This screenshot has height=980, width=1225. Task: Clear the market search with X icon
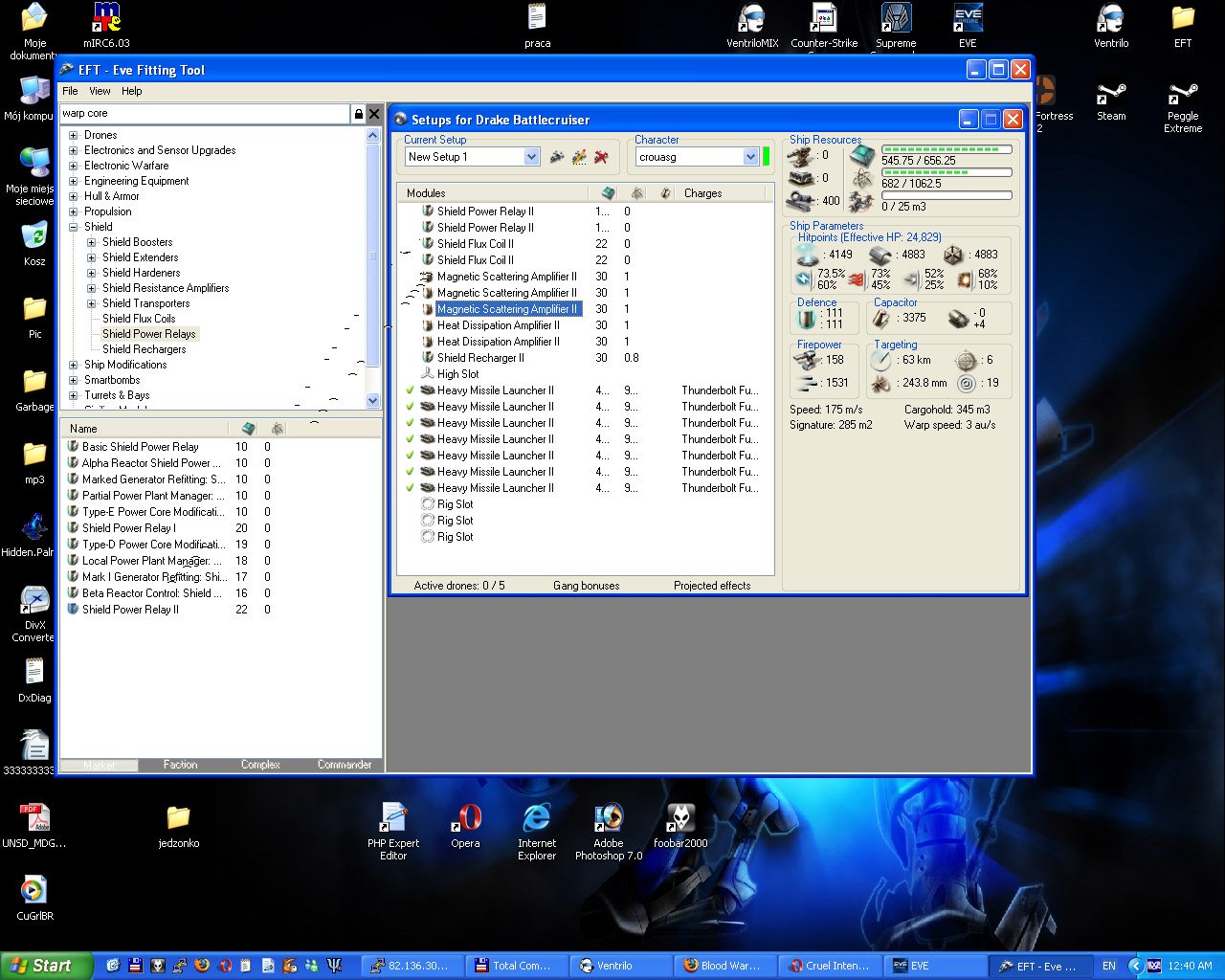(x=374, y=114)
